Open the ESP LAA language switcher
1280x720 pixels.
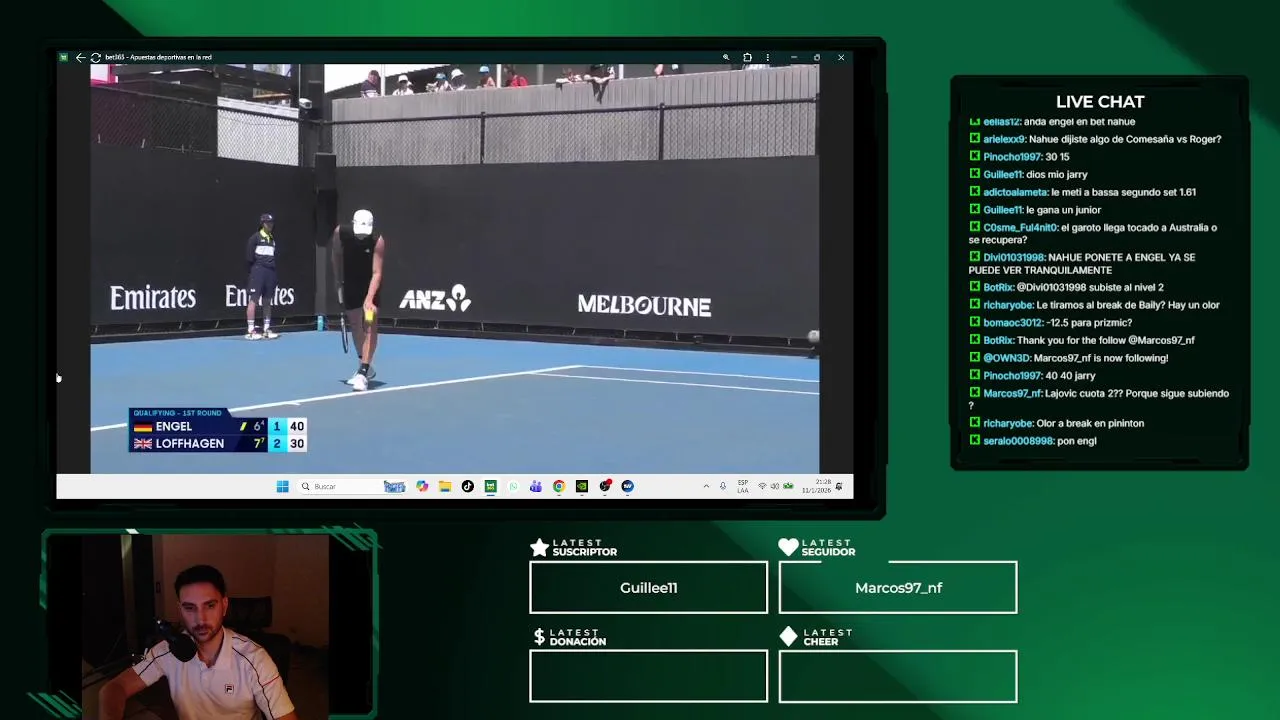743,486
